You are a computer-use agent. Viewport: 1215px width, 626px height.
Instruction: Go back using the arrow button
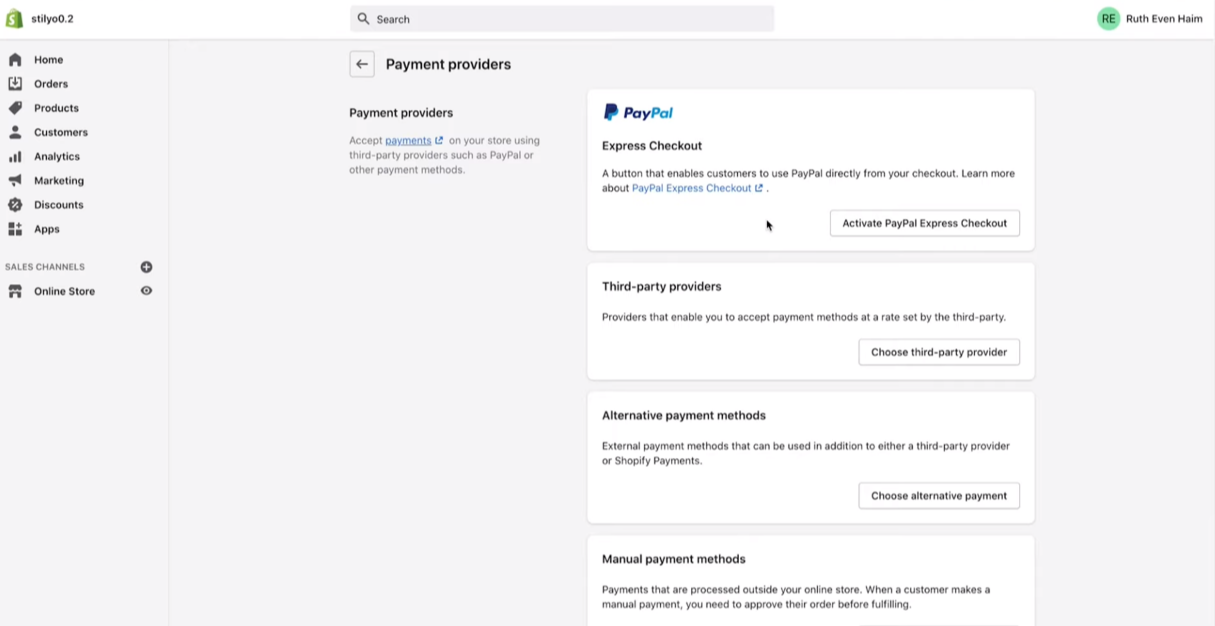362,64
